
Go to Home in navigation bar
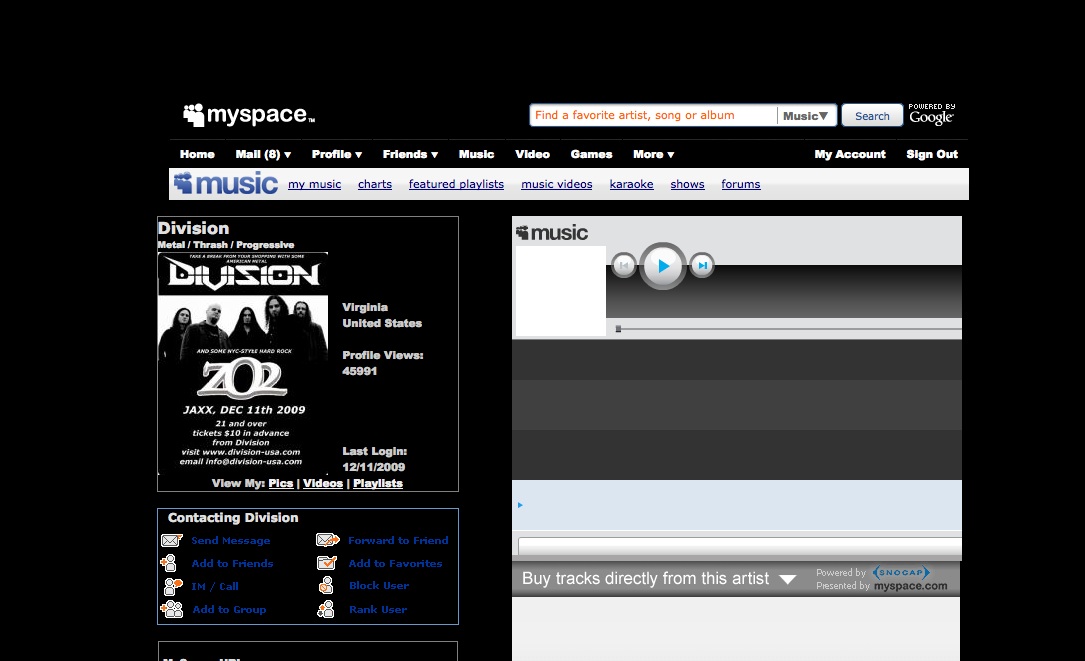tap(197, 154)
